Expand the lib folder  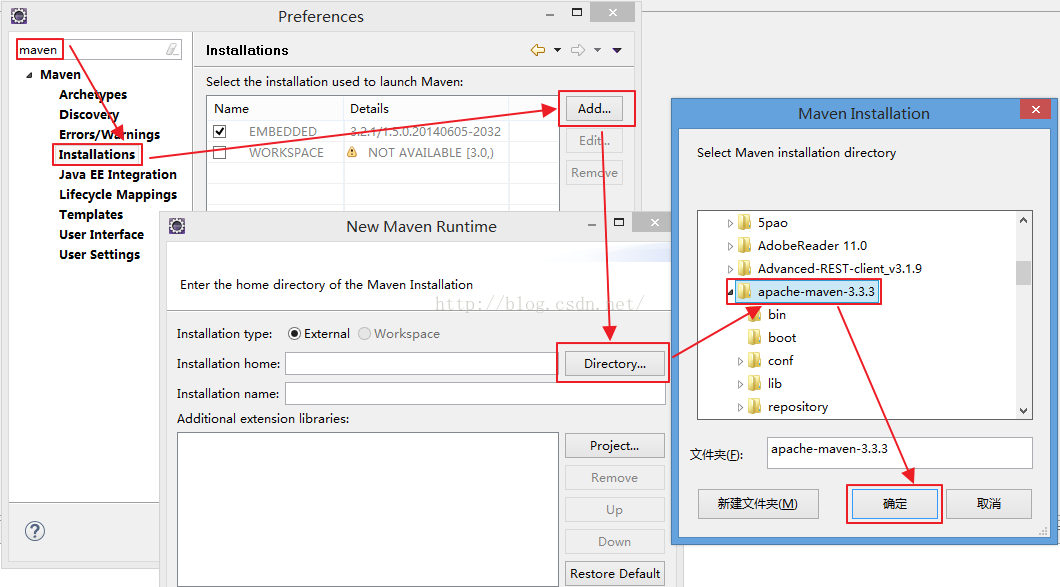coord(740,384)
